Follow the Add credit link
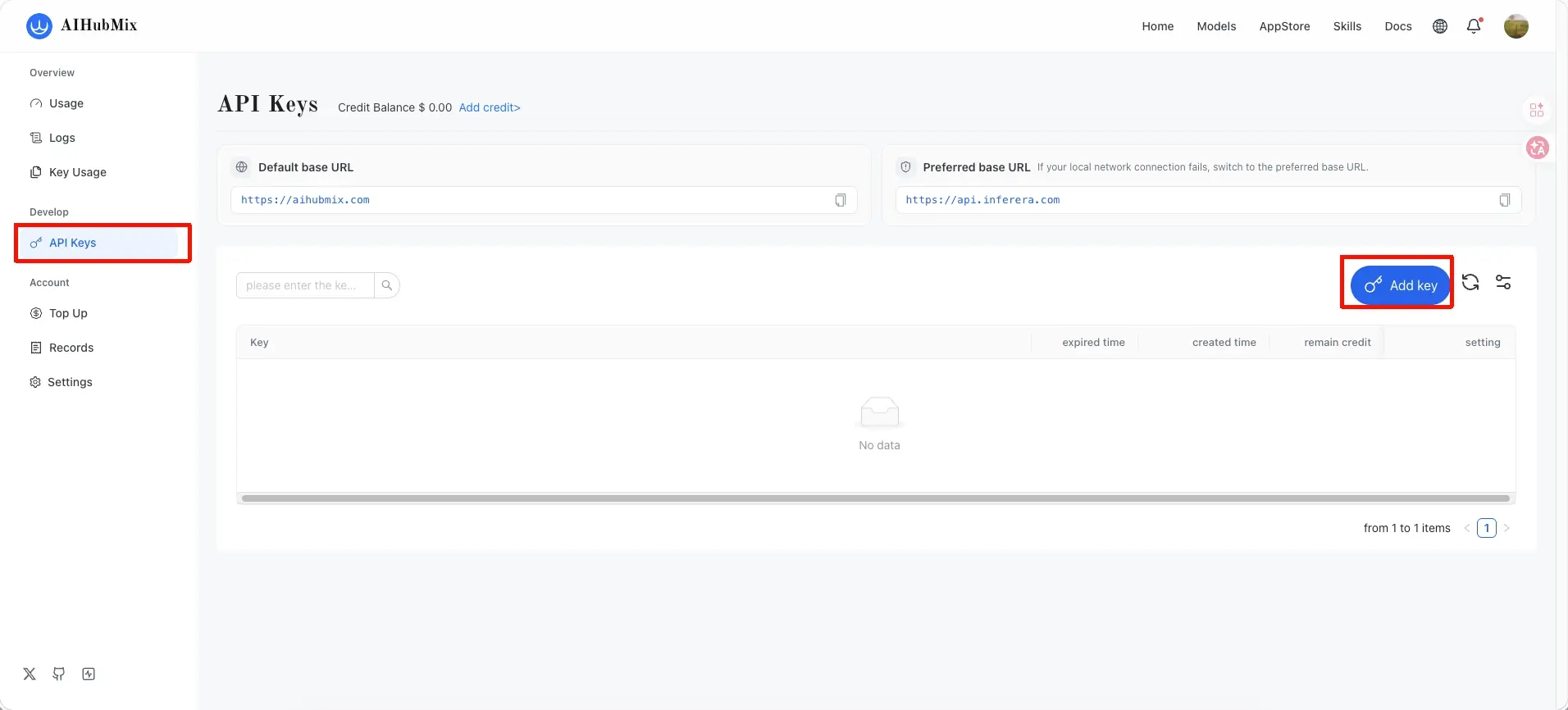1568x710 pixels. click(490, 107)
